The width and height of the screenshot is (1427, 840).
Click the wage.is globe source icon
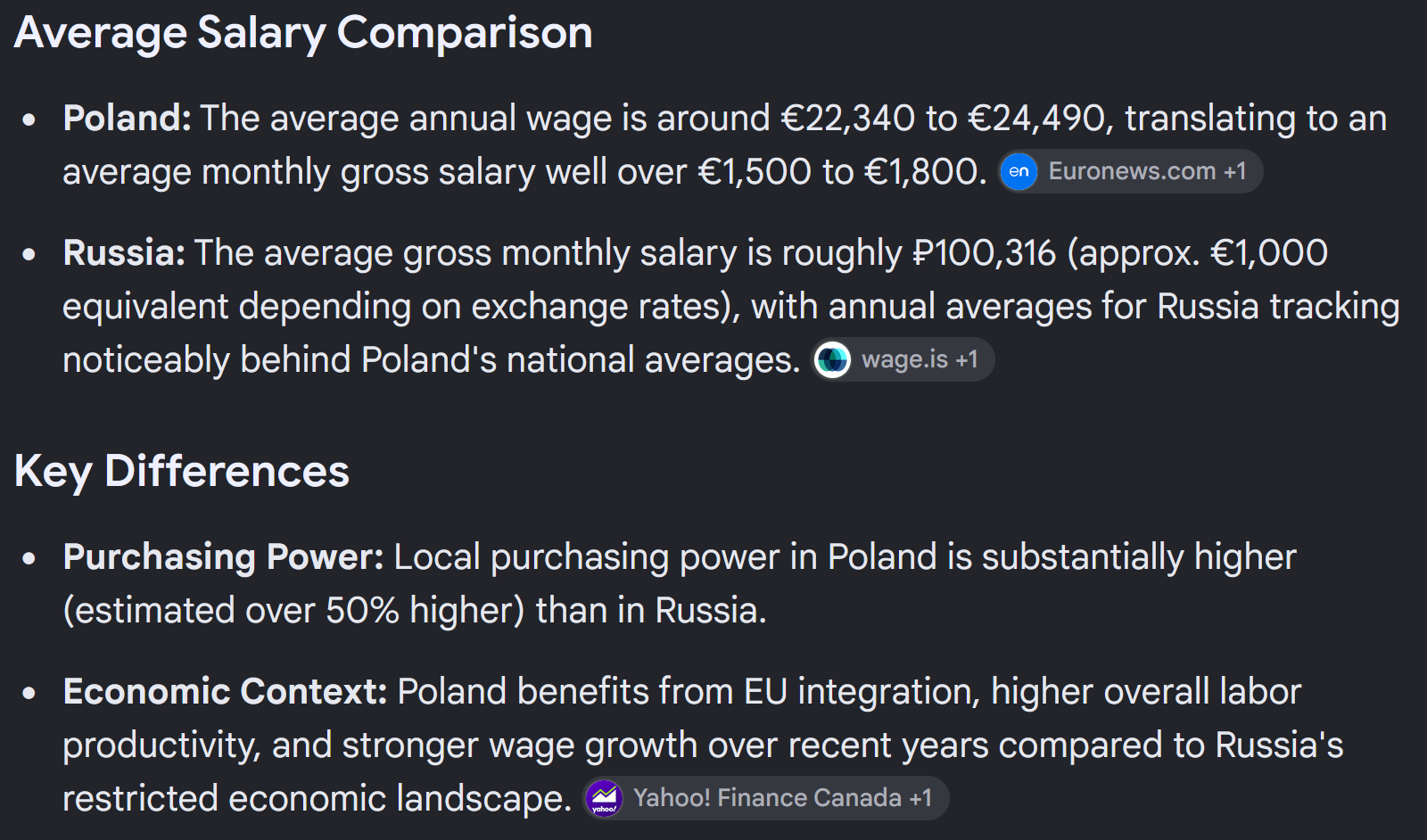point(833,359)
